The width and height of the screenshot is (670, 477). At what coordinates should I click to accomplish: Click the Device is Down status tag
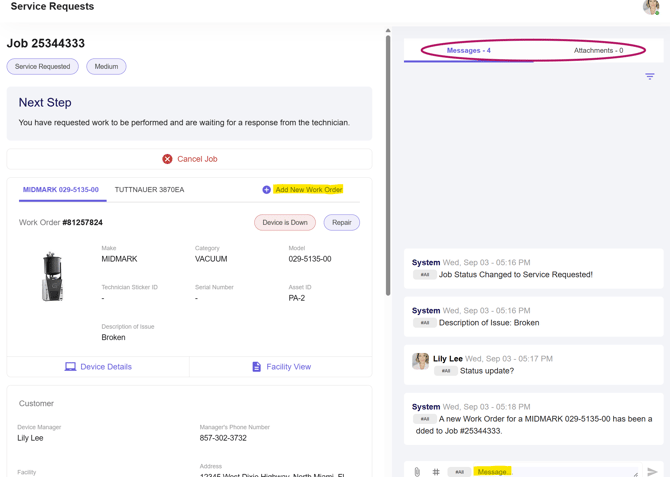click(285, 223)
